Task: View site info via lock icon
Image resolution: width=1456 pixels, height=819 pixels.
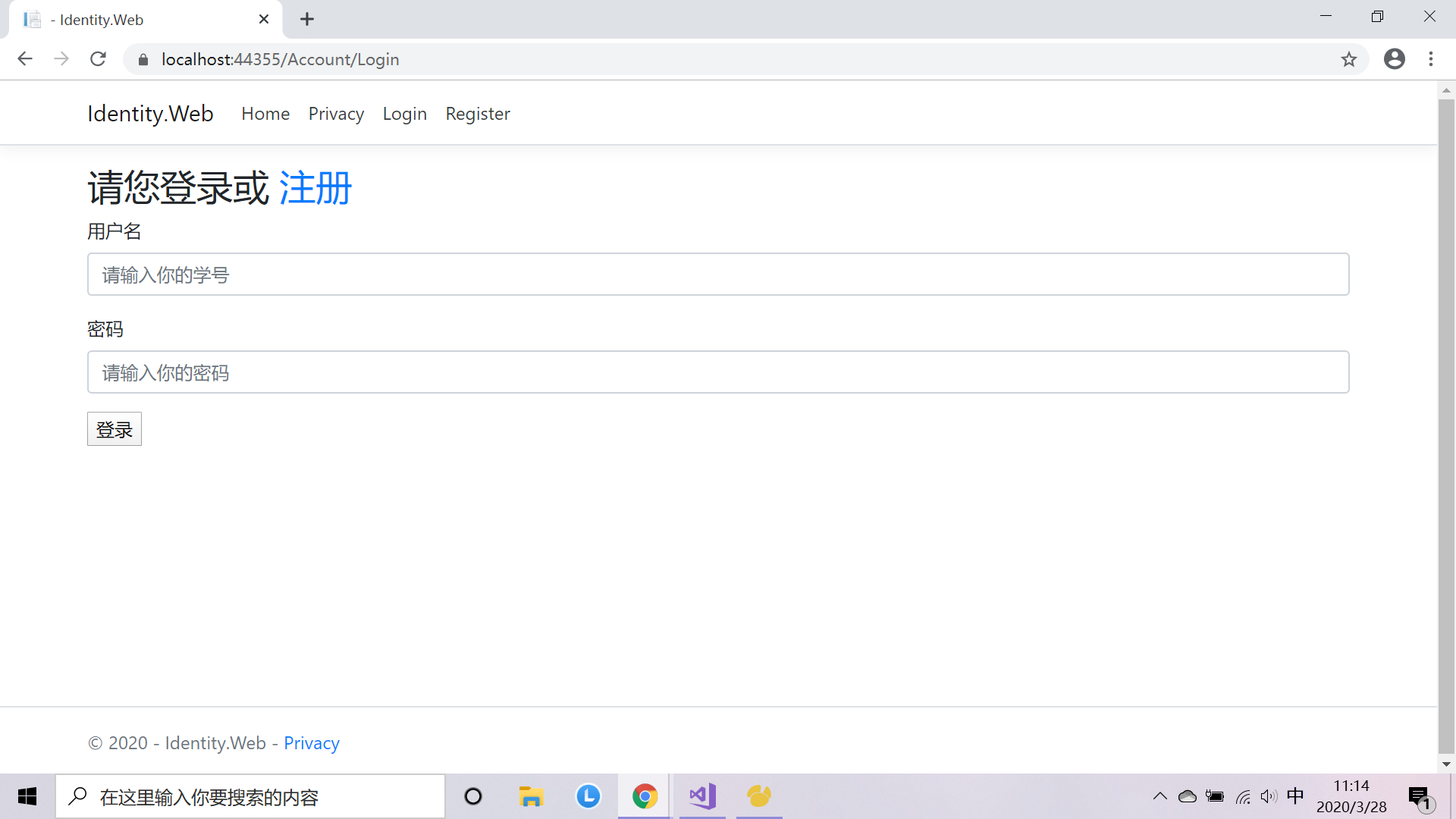Action: click(143, 59)
